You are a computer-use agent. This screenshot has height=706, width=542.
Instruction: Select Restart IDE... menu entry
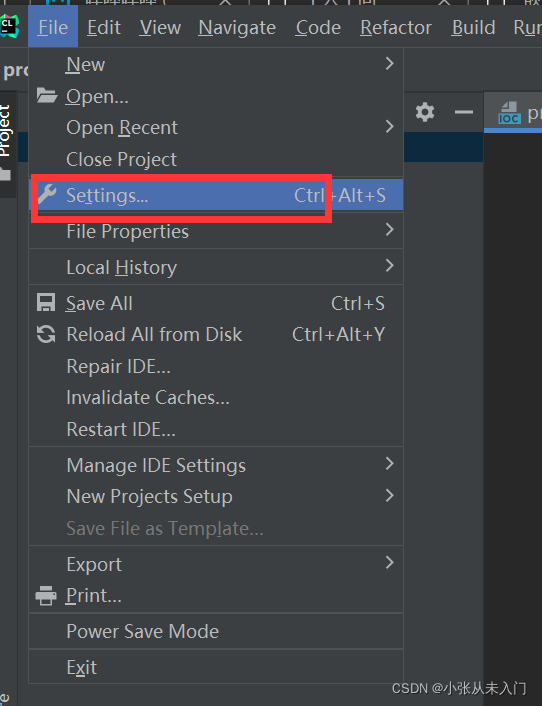(x=216, y=429)
